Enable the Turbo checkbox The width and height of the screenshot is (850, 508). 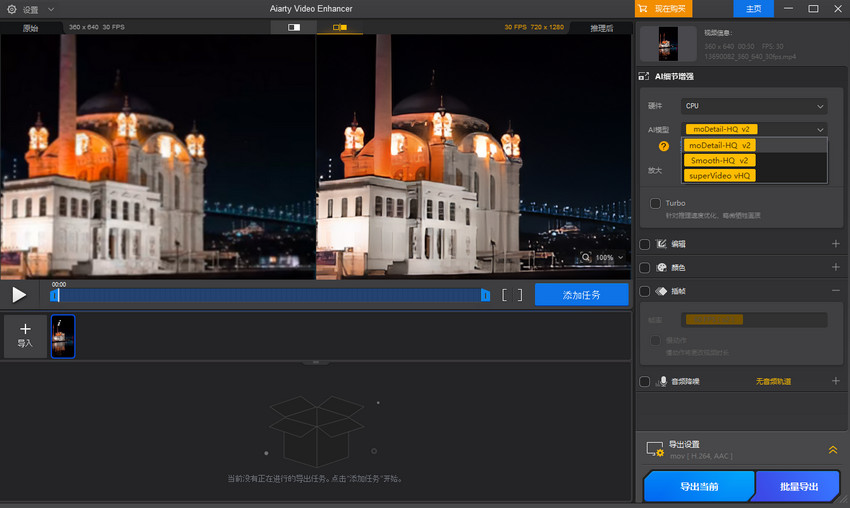coord(655,203)
